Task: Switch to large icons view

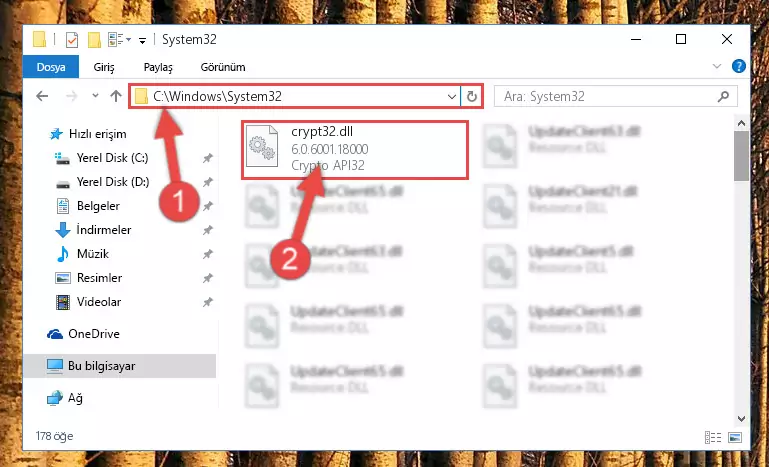Action: point(734,437)
